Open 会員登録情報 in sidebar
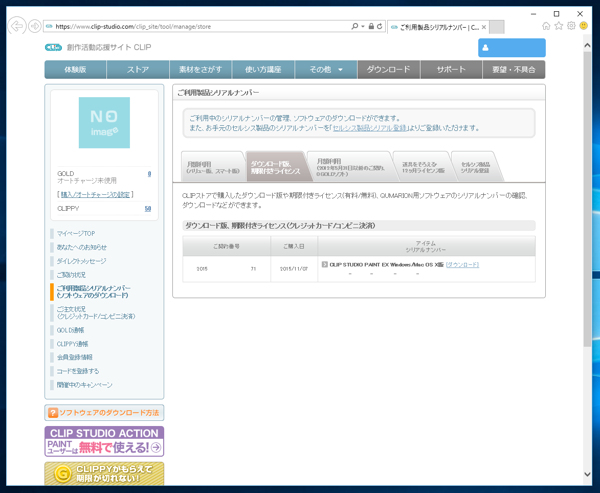600x493 pixels. point(75,357)
